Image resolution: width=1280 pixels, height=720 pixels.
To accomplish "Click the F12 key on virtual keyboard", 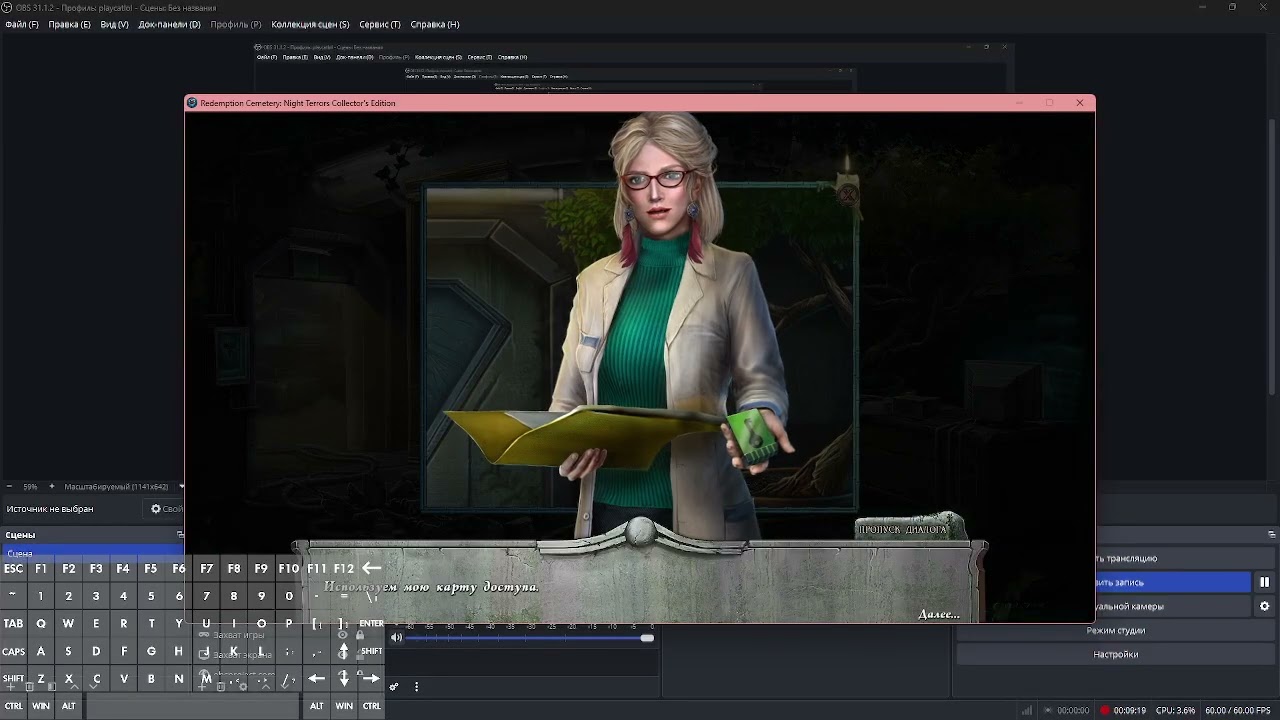I will pyautogui.click(x=343, y=568).
